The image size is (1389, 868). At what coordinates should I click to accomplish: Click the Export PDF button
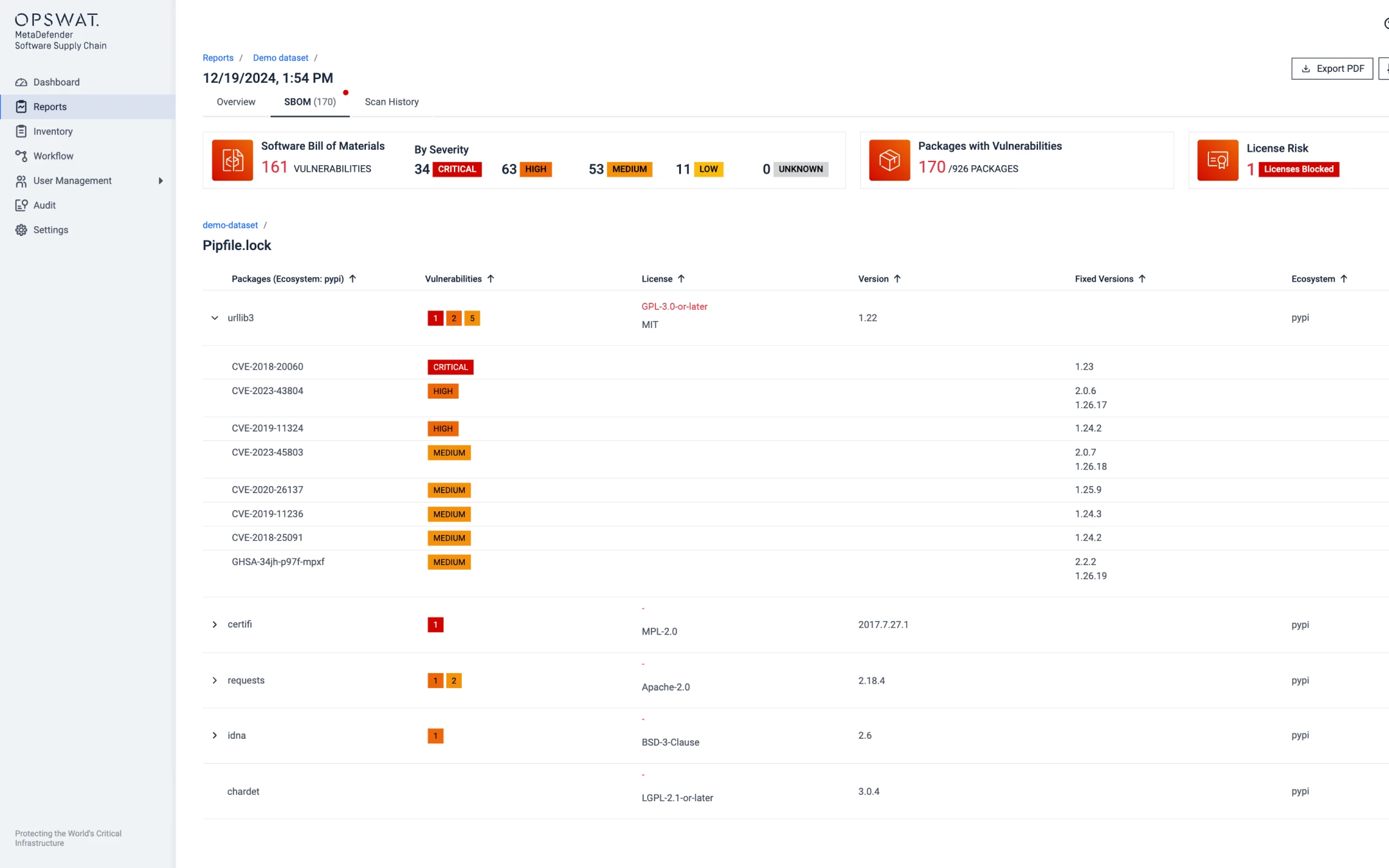(1332, 68)
